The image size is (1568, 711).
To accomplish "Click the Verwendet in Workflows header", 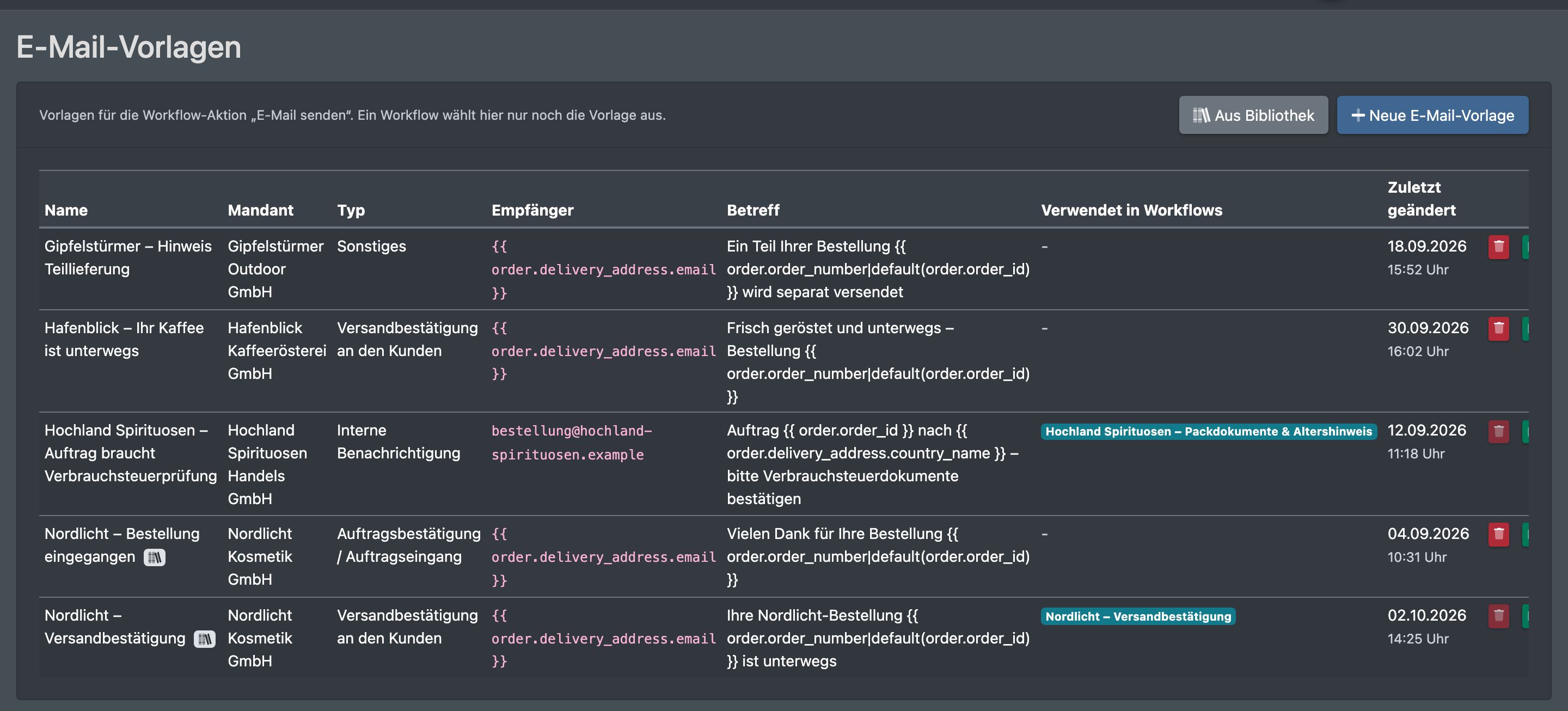I will point(1131,210).
